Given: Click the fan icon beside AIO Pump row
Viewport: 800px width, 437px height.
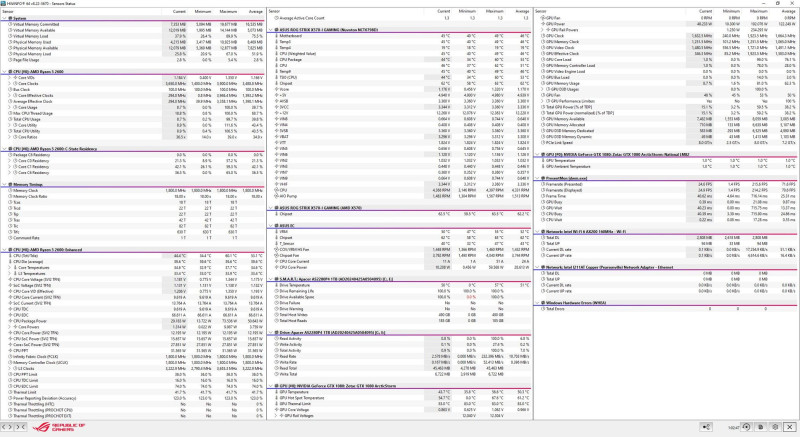Looking at the screenshot, I should [x=277, y=196].
